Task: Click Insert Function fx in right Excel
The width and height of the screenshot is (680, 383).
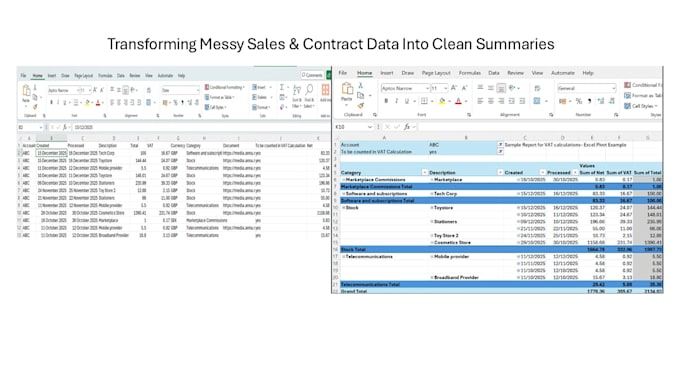Action: [407, 127]
